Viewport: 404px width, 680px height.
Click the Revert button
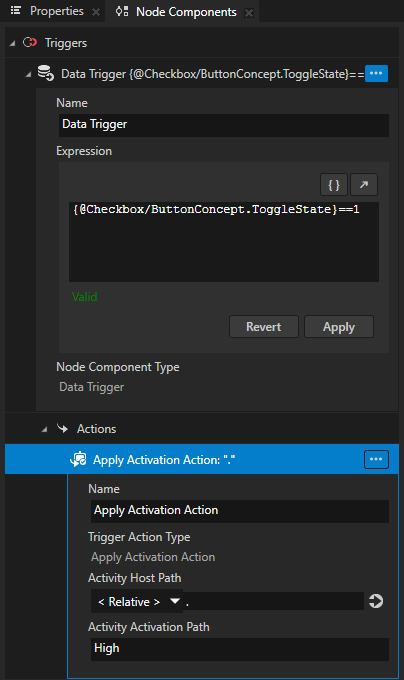pyautogui.click(x=264, y=327)
